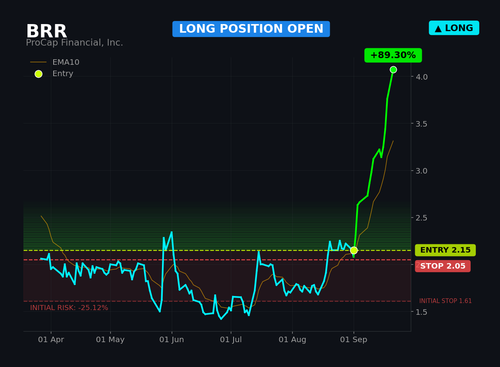Click the INITIAL STOP 1.61 label
The height and width of the screenshot is (367, 500).
pos(445,301)
